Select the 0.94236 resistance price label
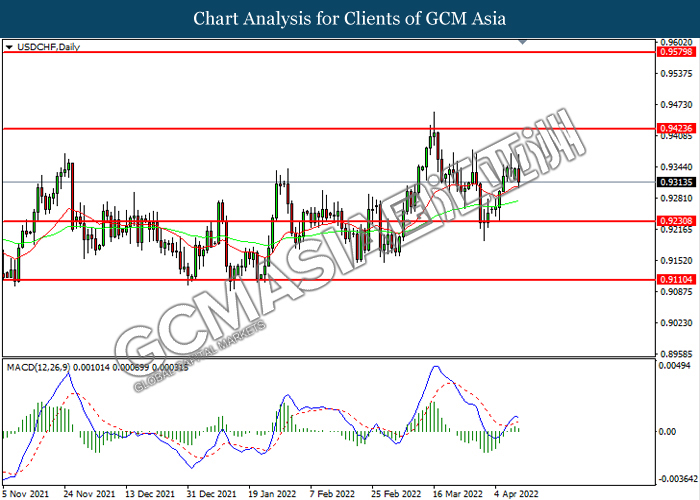 coord(676,129)
